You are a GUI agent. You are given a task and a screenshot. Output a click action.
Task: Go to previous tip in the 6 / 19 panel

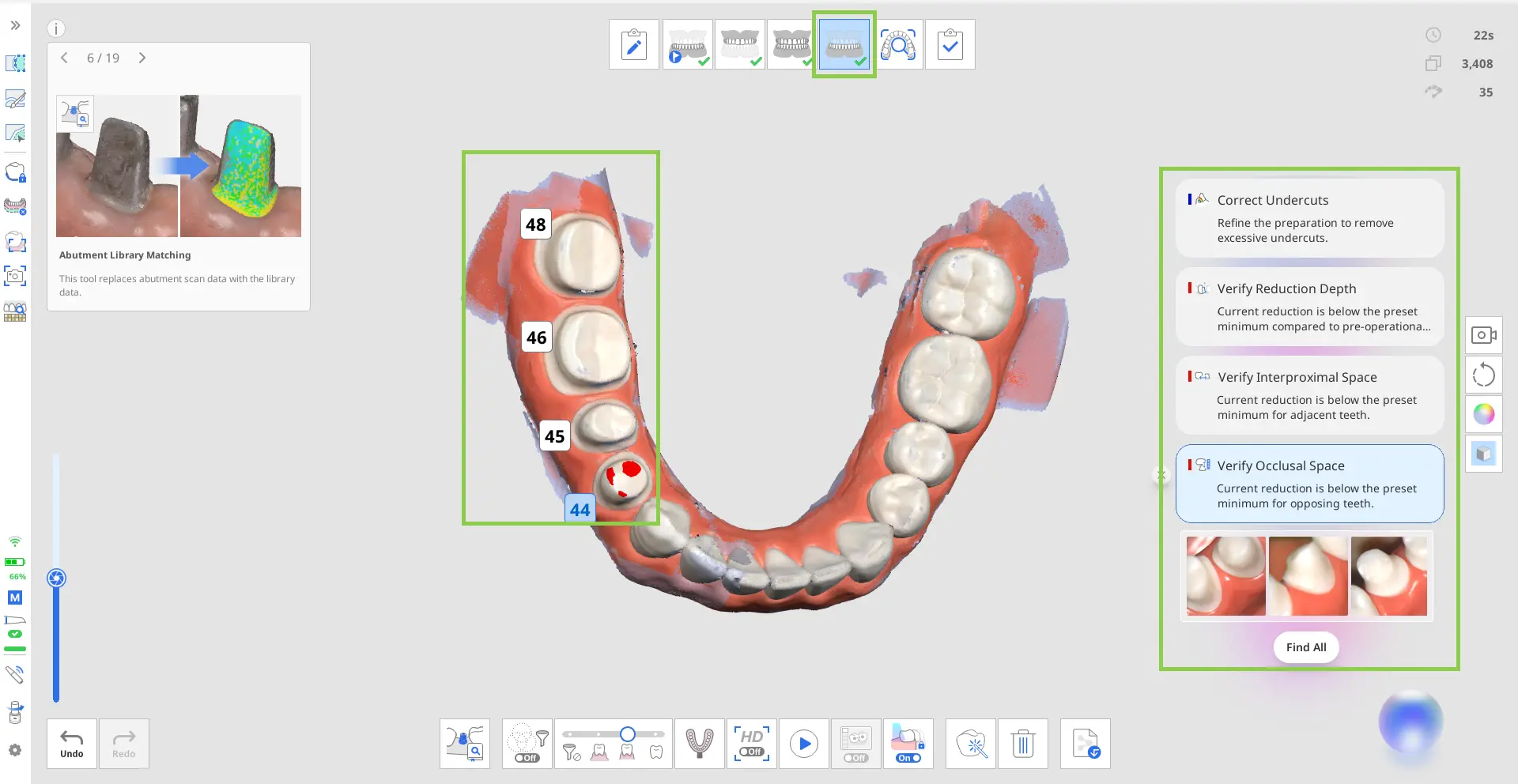64,58
